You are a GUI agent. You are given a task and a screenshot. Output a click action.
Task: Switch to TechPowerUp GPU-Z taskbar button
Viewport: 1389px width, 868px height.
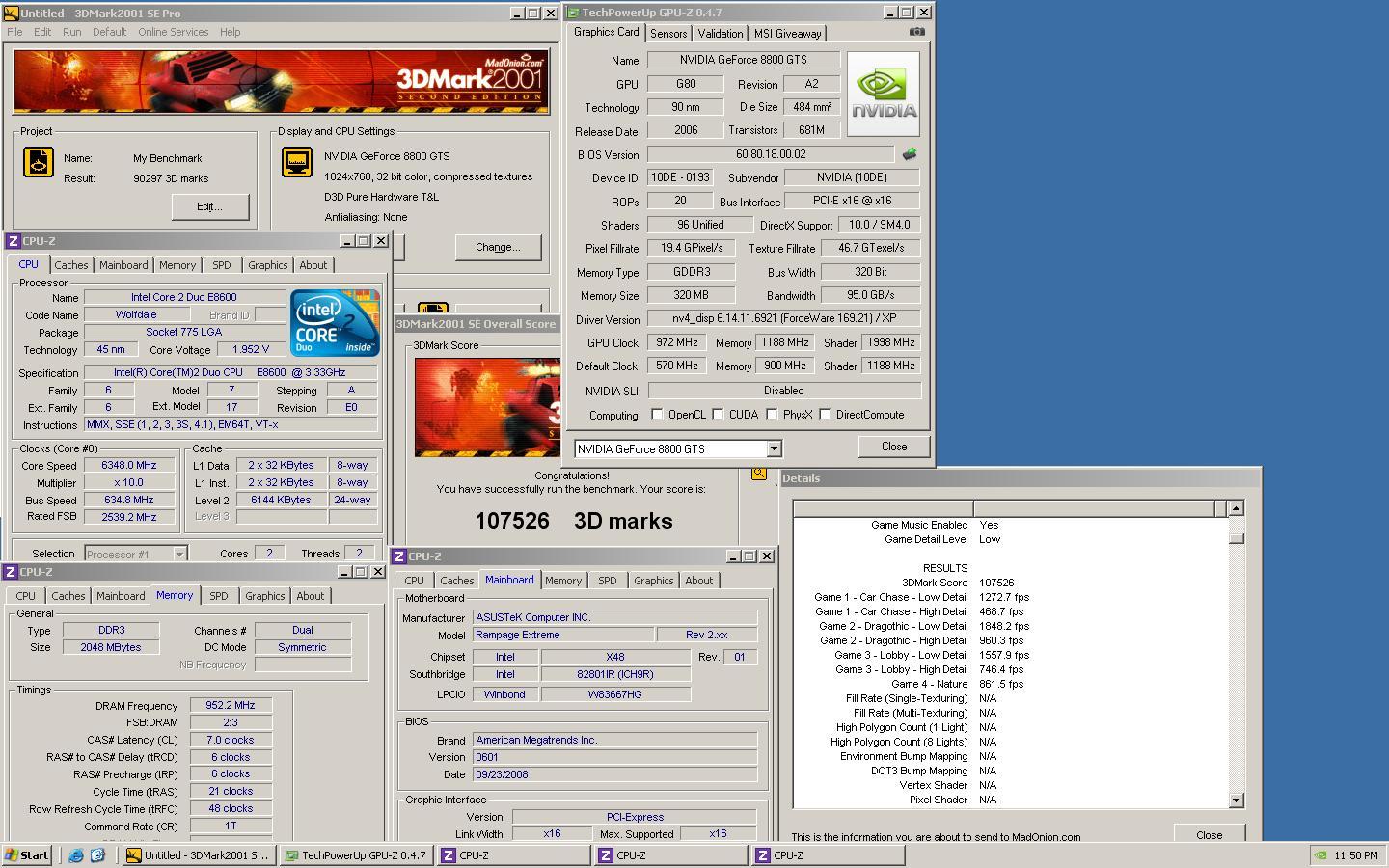point(357,855)
